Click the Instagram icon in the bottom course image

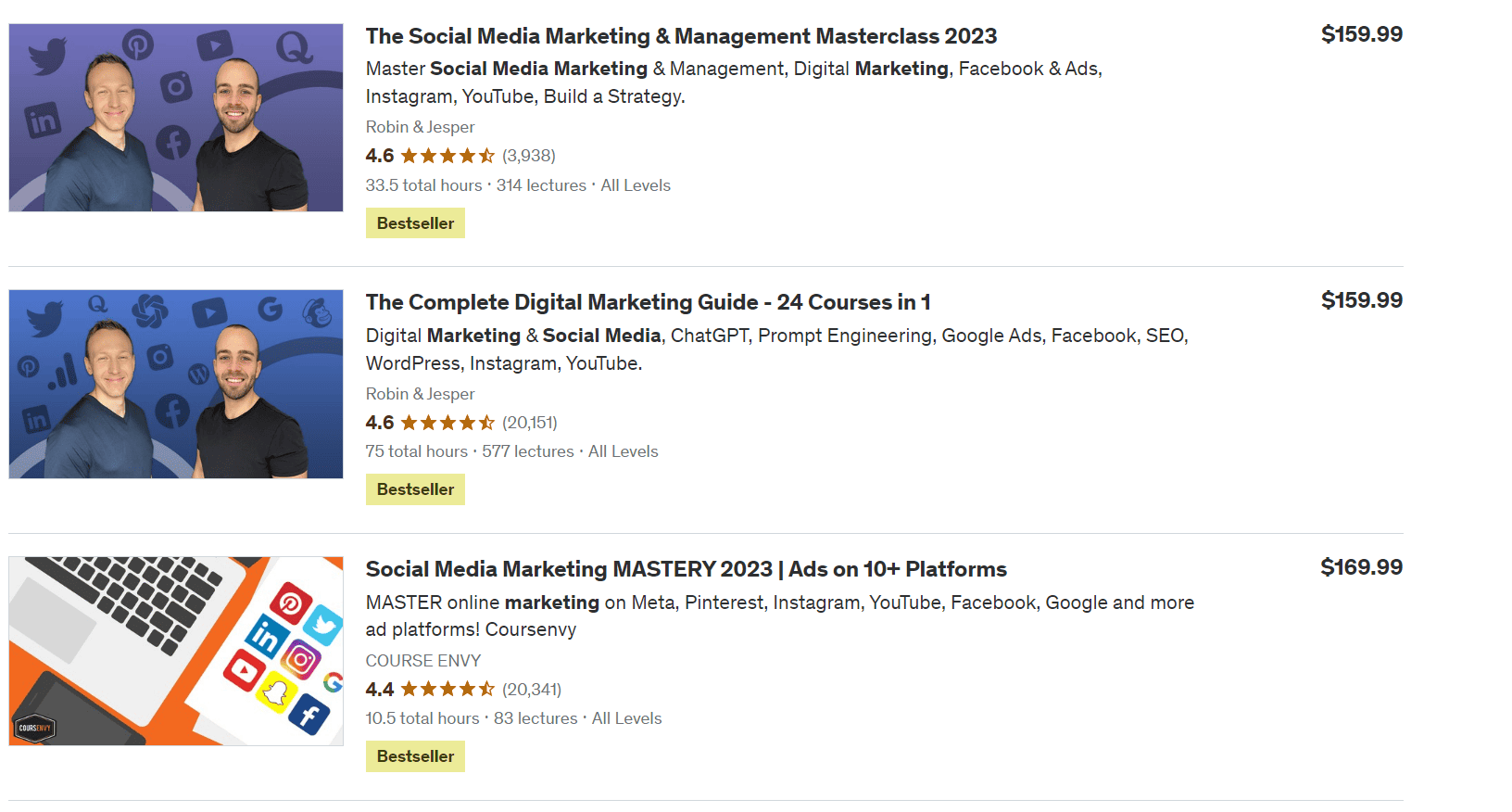click(300, 659)
